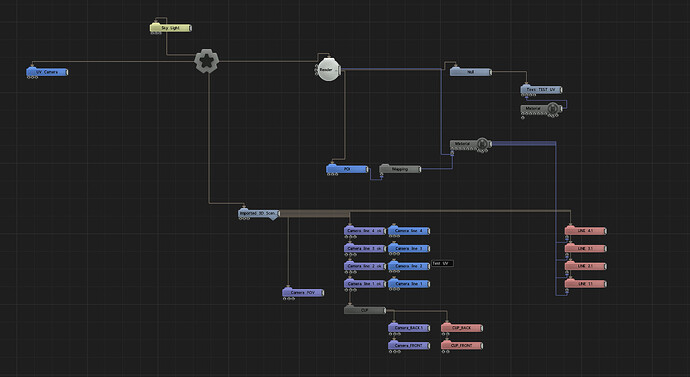
Task: Select the Camera POV node
Action: pyautogui.click(x=303, y=293)
